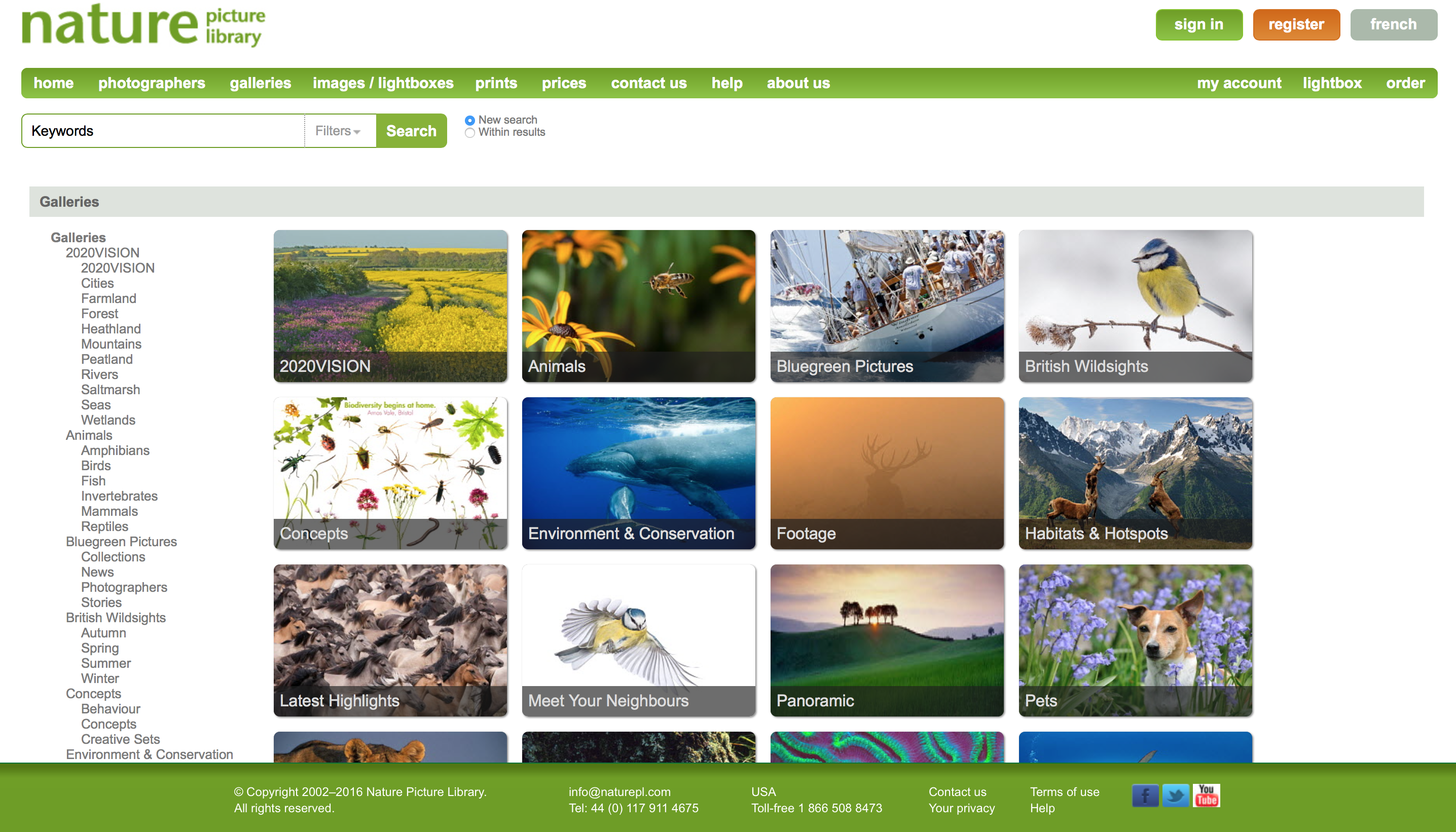Open the Bluegreen Pictures gallery thumbnail
The height and width of the screenshot is (832, 1456).
coord(887,306)
